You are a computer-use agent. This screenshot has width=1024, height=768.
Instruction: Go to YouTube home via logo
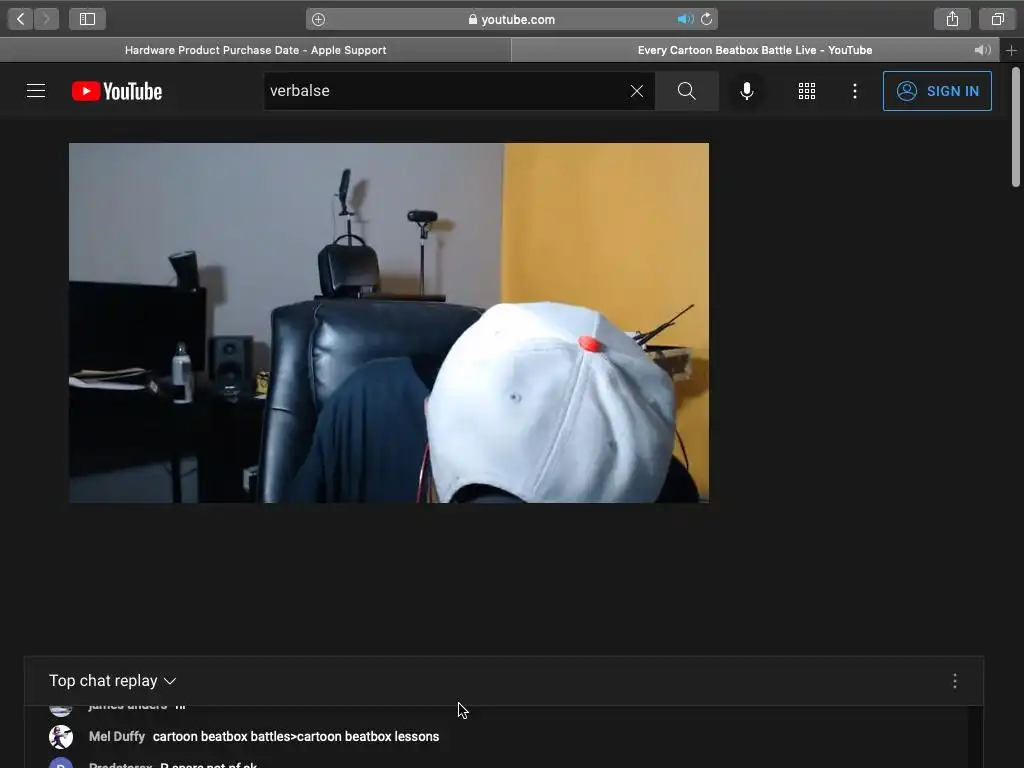[x=117, y=91]
